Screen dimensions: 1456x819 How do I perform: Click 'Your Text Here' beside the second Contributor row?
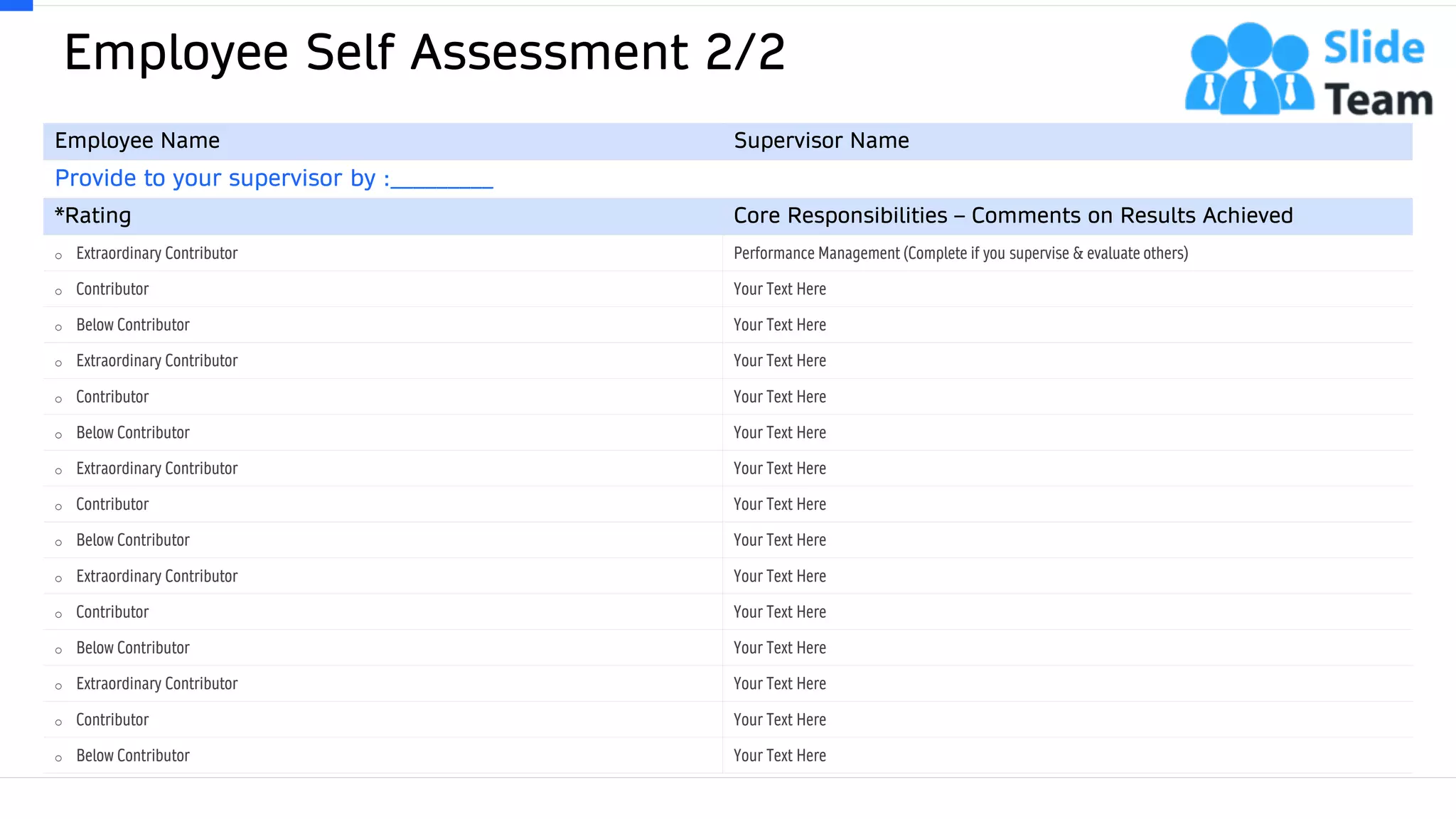(780, 397)
